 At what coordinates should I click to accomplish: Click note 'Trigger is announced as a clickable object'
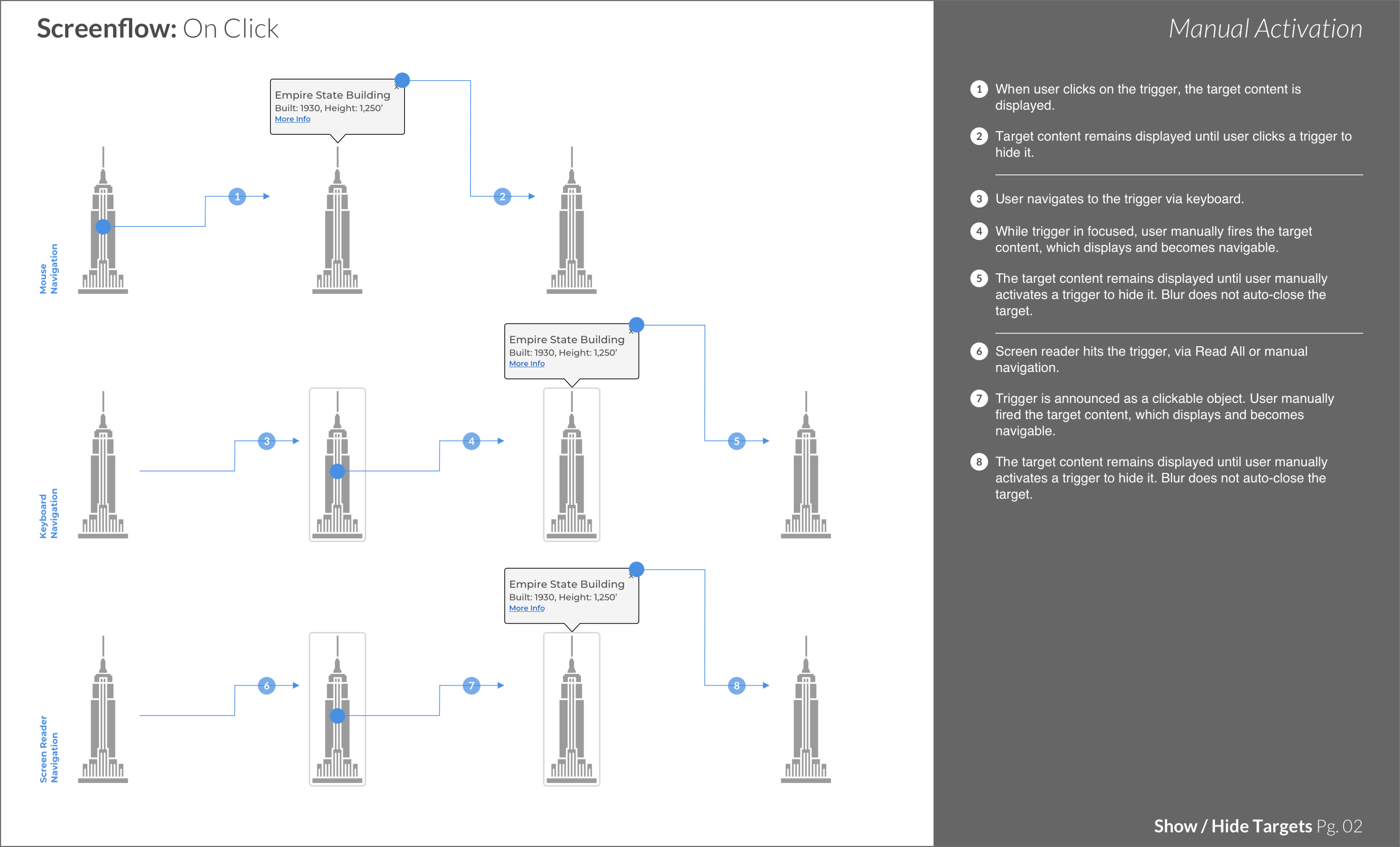click(1164, 414)
